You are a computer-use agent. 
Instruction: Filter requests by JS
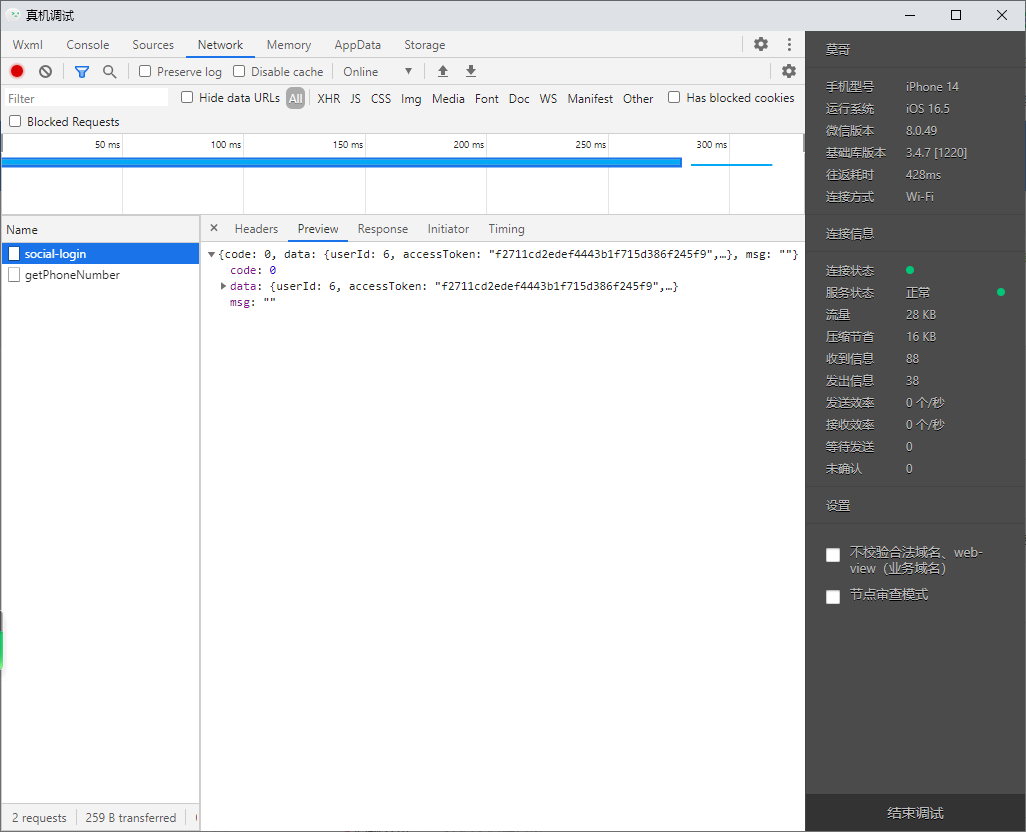[355, 98]
